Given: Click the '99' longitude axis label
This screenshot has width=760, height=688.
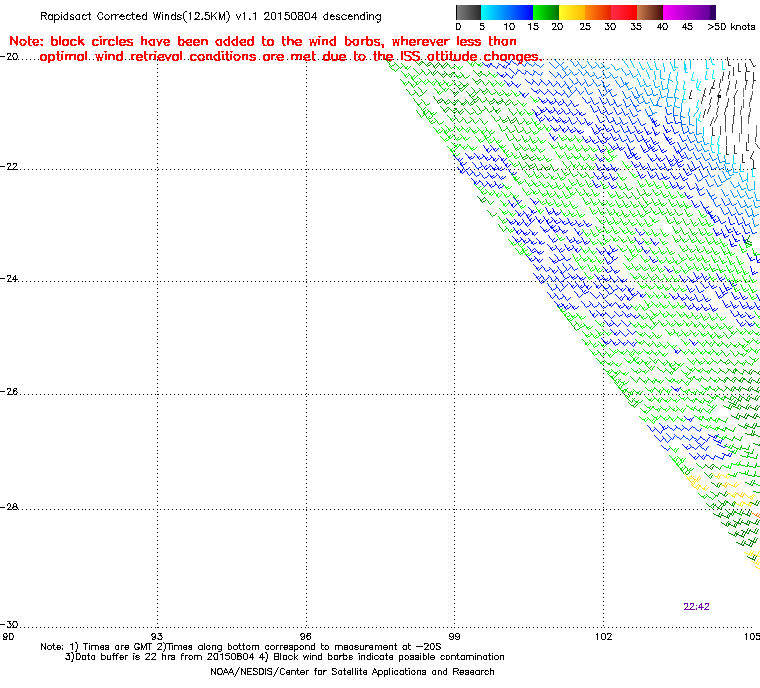Looking at the screenshot, I should point(455,637).
